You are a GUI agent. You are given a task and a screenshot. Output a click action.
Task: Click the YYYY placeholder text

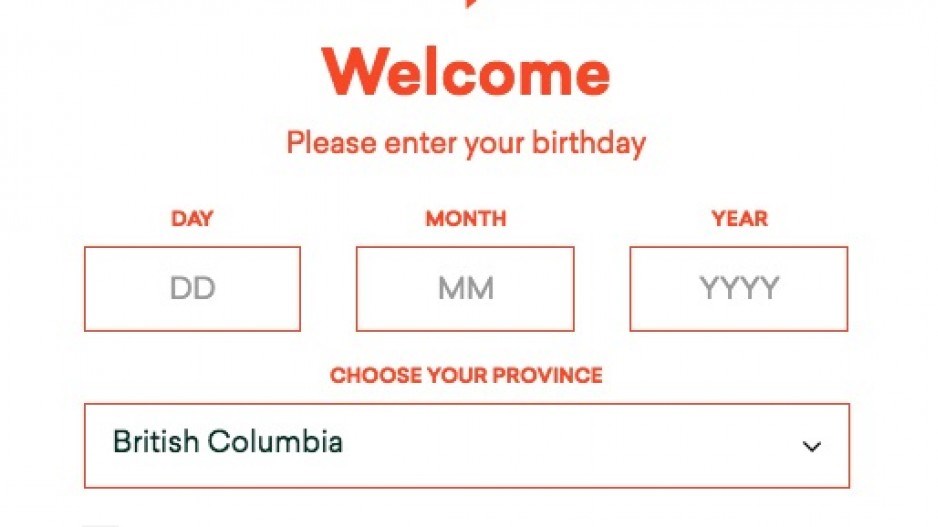[739, 288]
